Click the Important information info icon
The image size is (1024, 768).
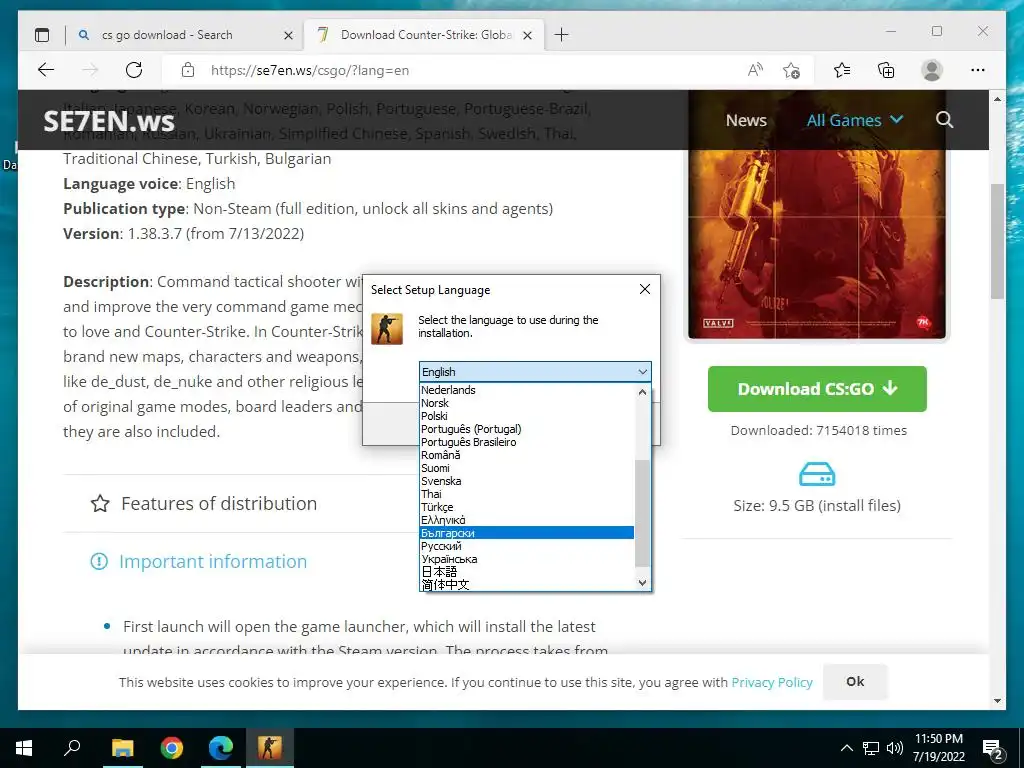[x=99, y=561]
